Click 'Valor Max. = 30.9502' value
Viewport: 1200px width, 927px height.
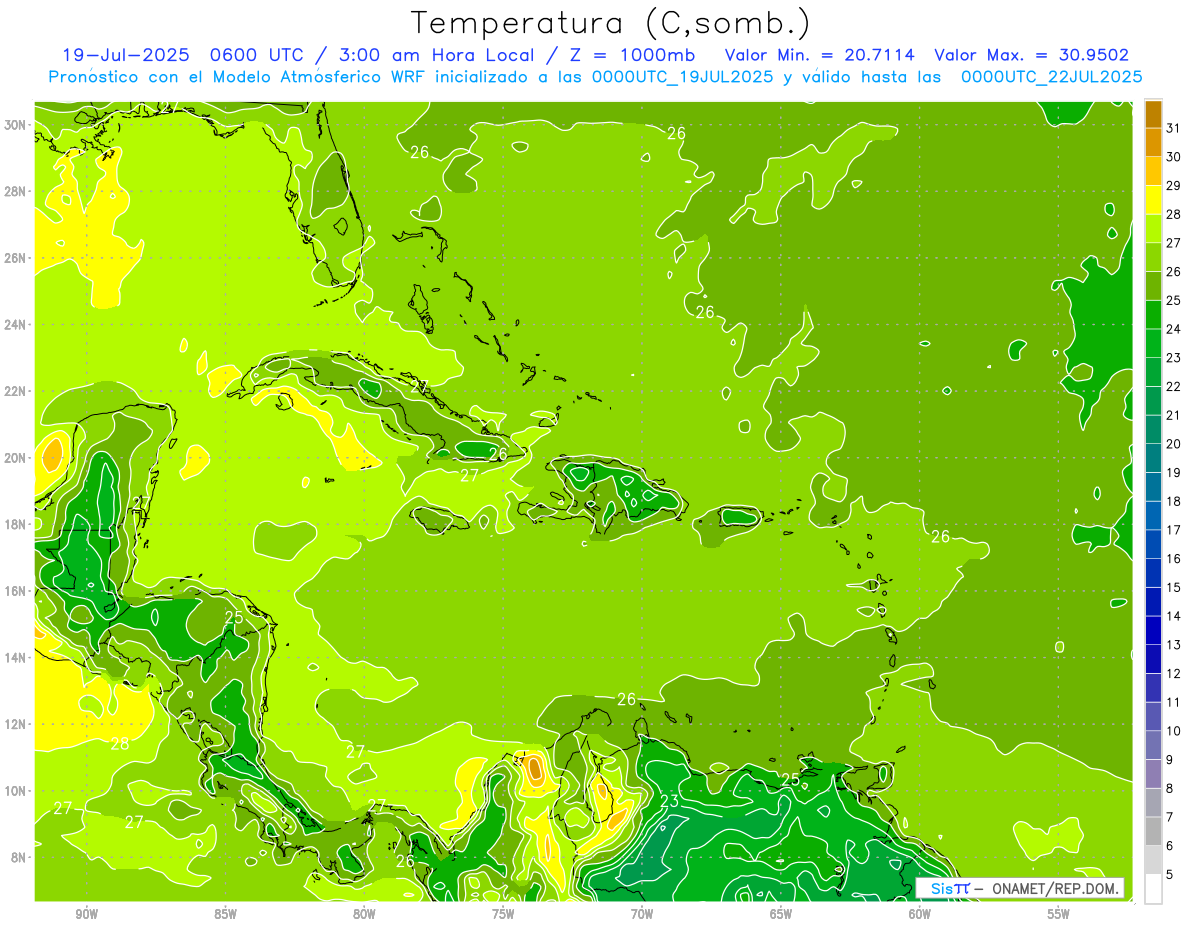(1032, 55)
